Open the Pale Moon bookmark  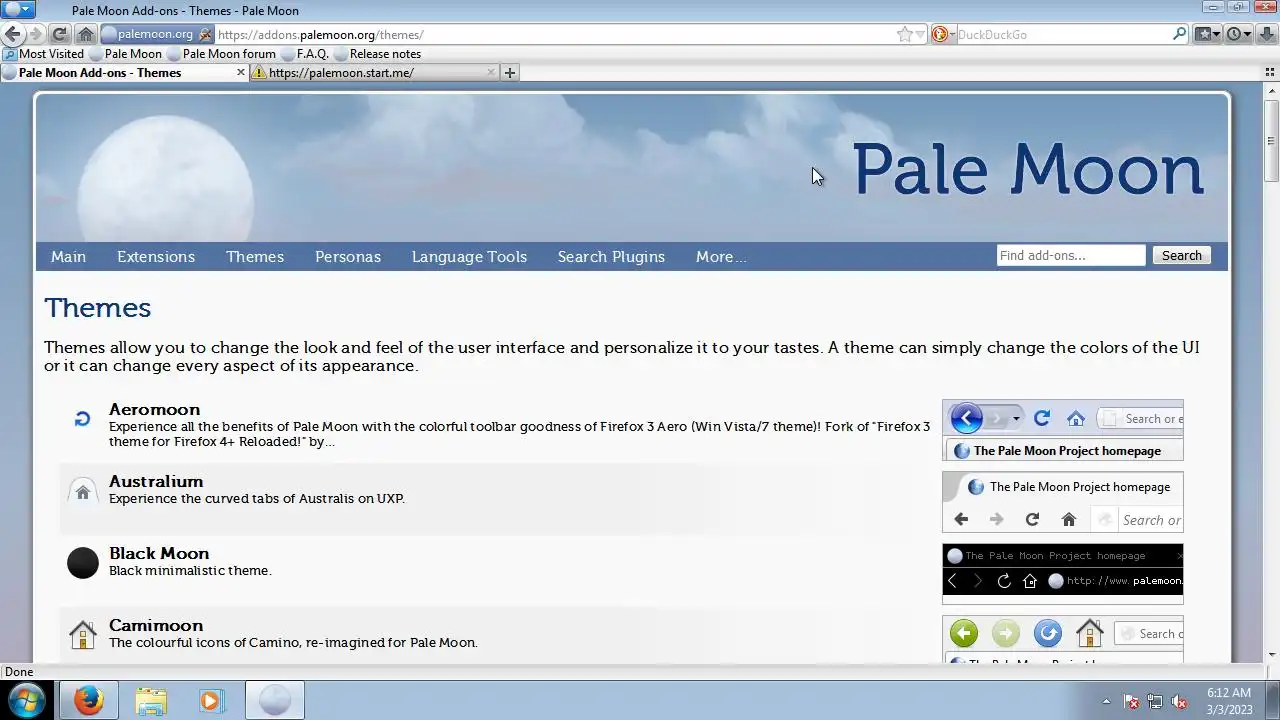point(125,54)
